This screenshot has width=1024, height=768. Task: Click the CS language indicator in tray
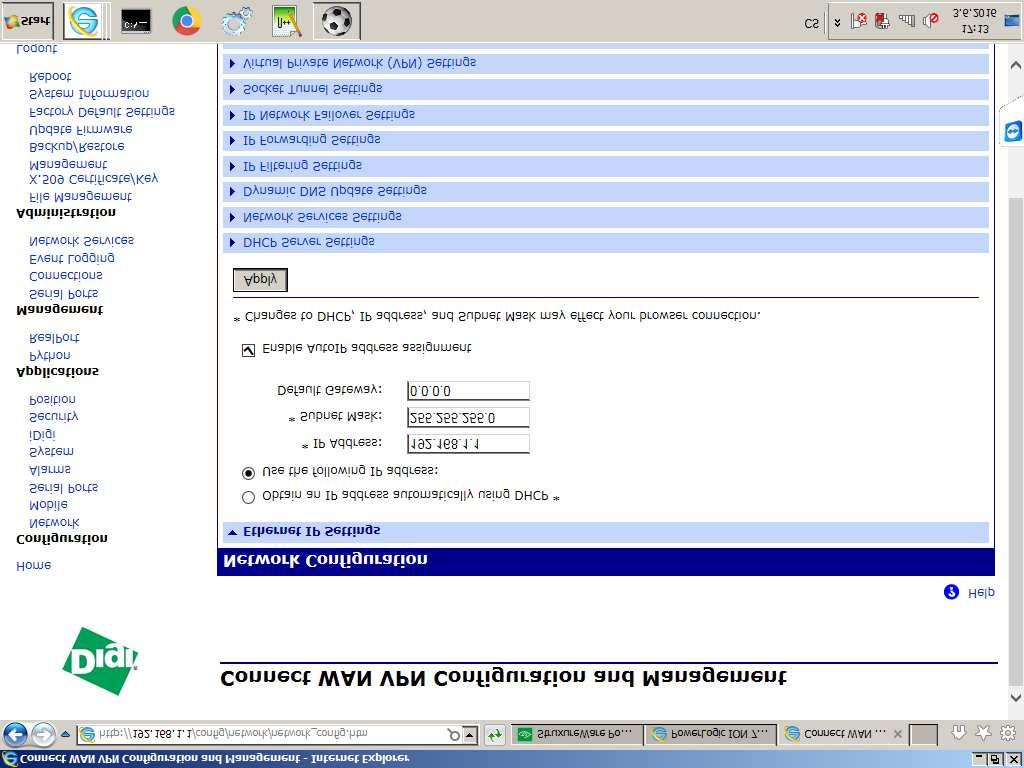tap(811, 24)
